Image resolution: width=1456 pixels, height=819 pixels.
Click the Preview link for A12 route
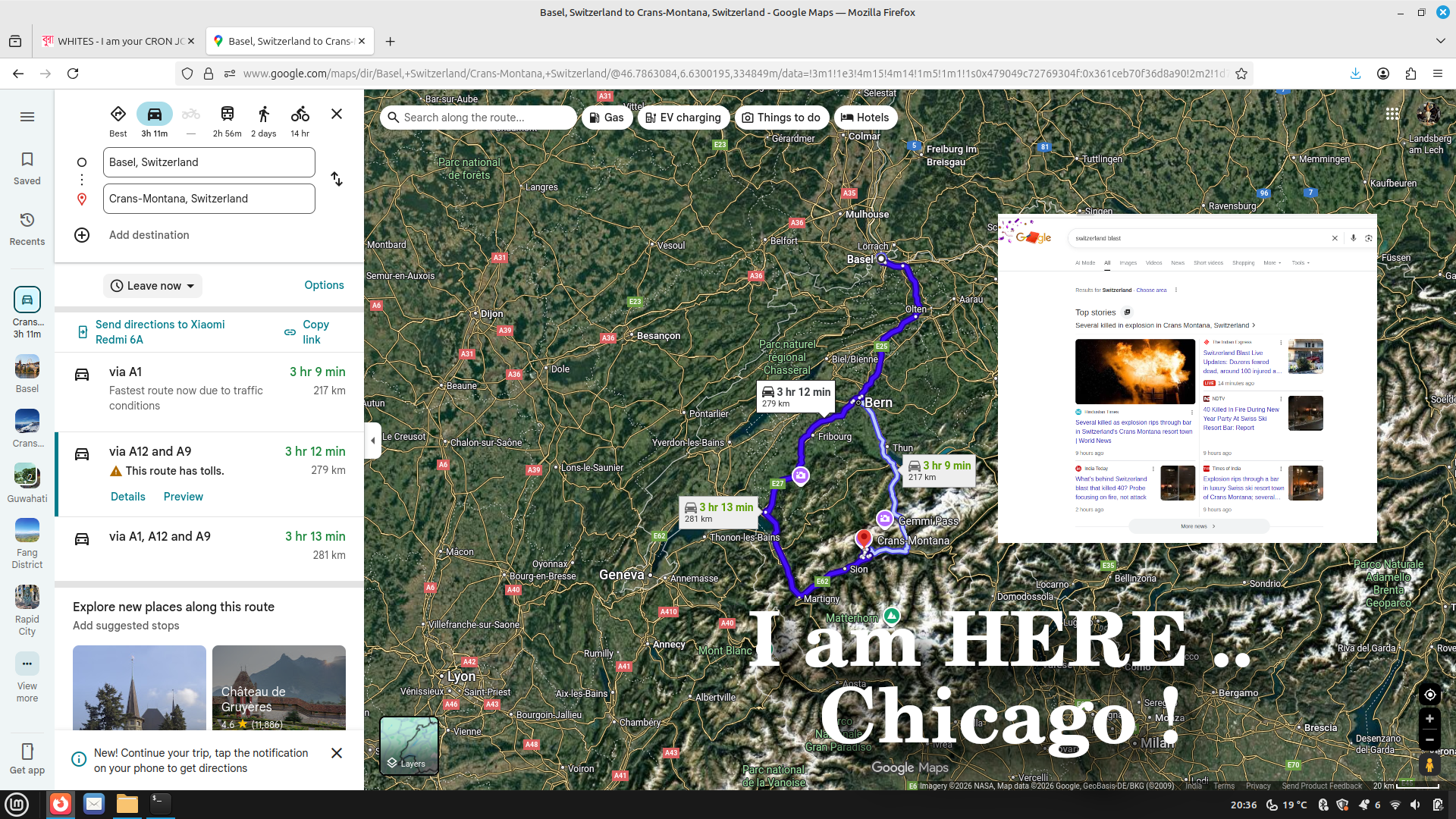point(183,497)
